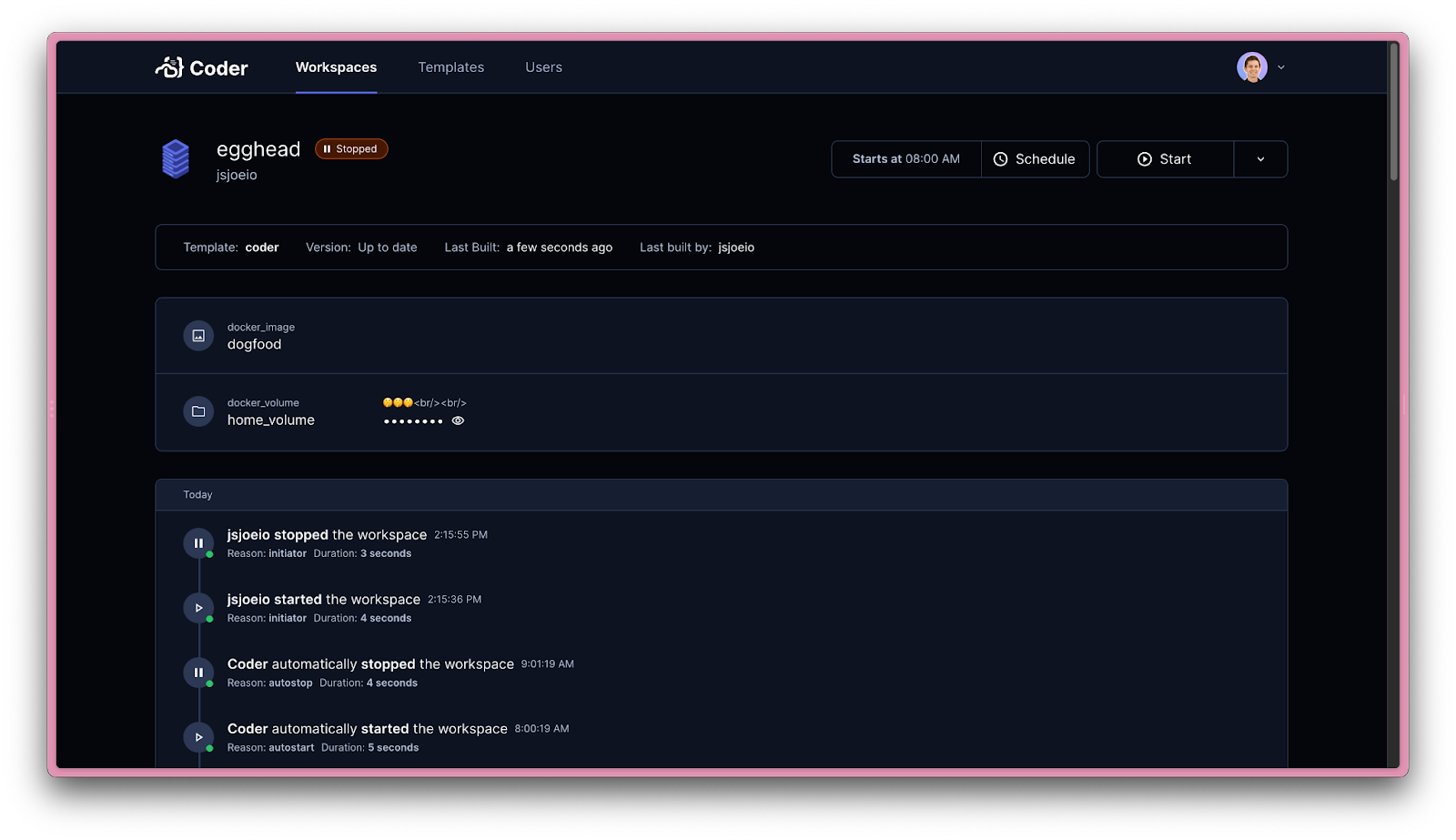Image resolution: width=1456 pixels, height=840 pixels.
Task: Switch to the Templates tab
Action: pos(450,67)
